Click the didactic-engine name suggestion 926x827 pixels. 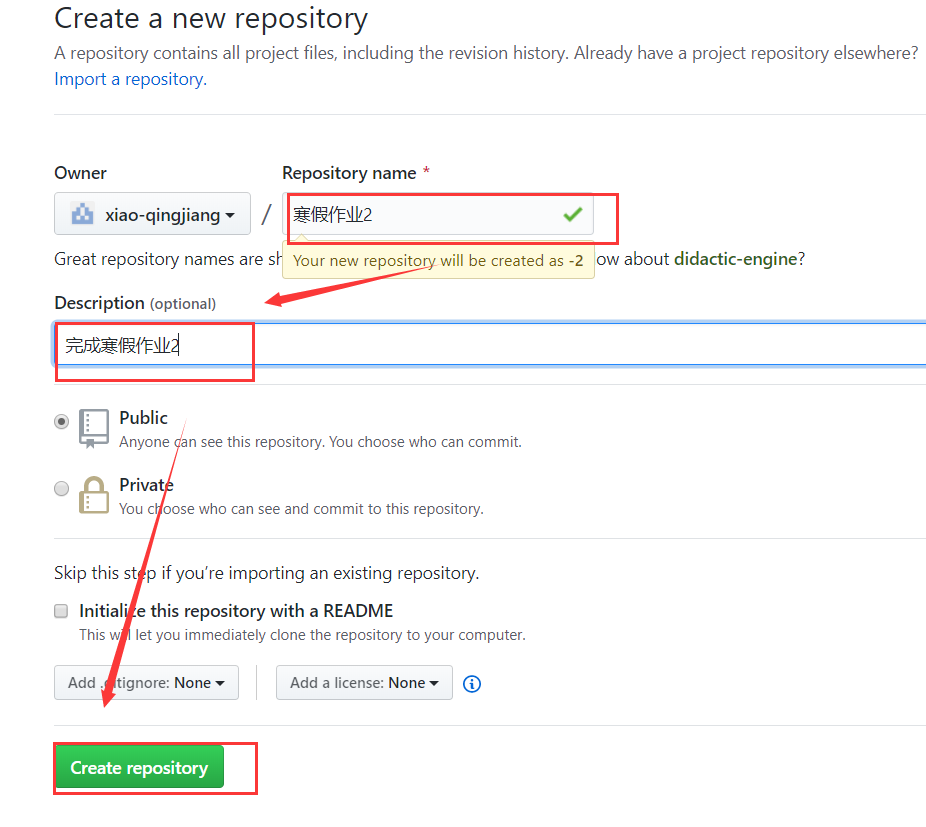tap(736, 259)
